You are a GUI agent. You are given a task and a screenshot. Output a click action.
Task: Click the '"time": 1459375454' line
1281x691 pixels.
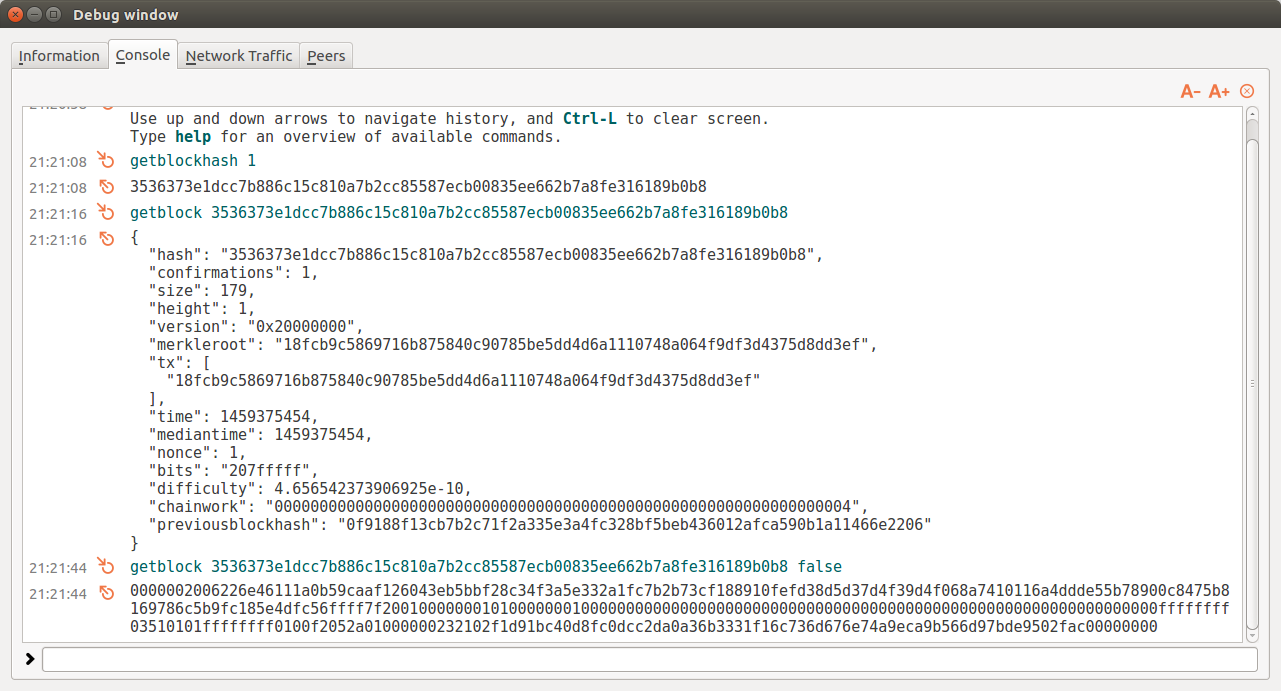pos(234,417)
